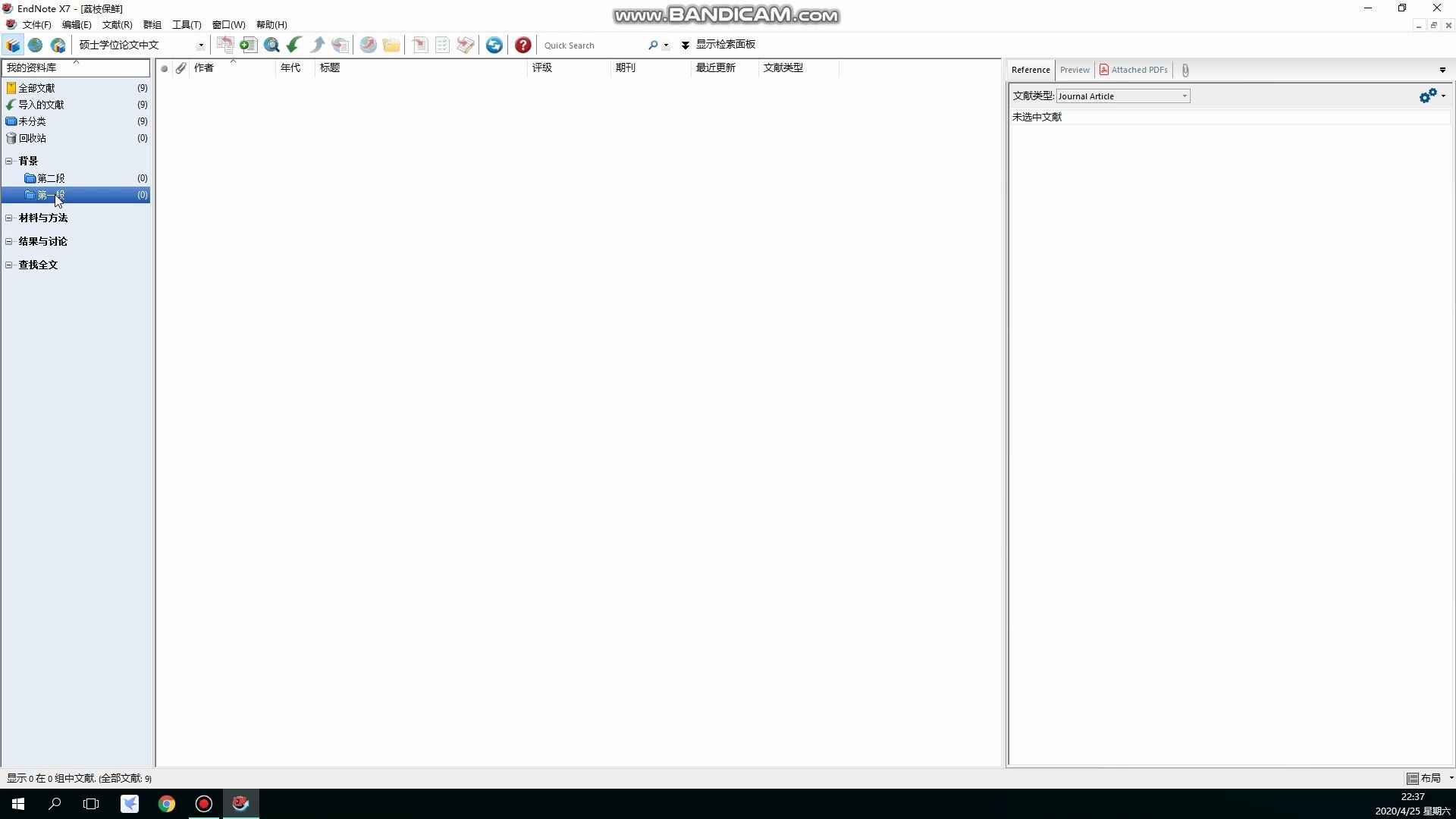The width and height of the screenshot is (1456, 819).
Task: Collapse the 材料与方法 group set
Action: [x=9, y=218]
